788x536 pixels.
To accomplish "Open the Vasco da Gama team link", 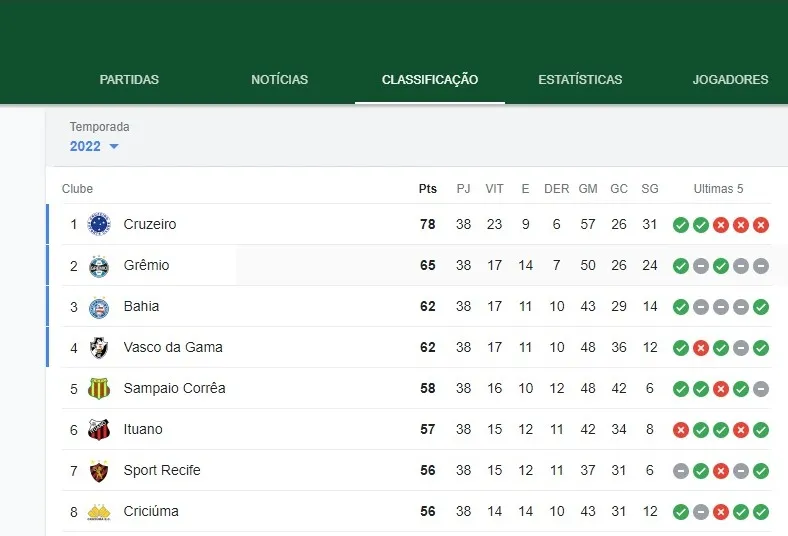I will coord(173,348).
